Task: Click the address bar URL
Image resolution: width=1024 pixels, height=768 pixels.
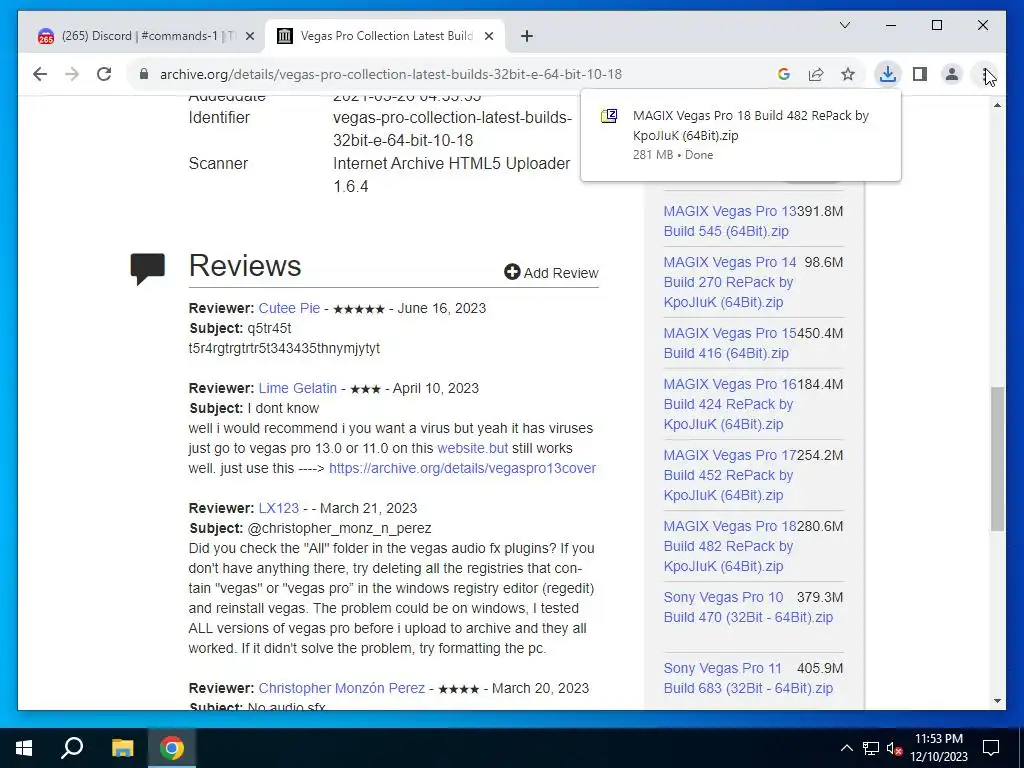Action: coord(391,74)
